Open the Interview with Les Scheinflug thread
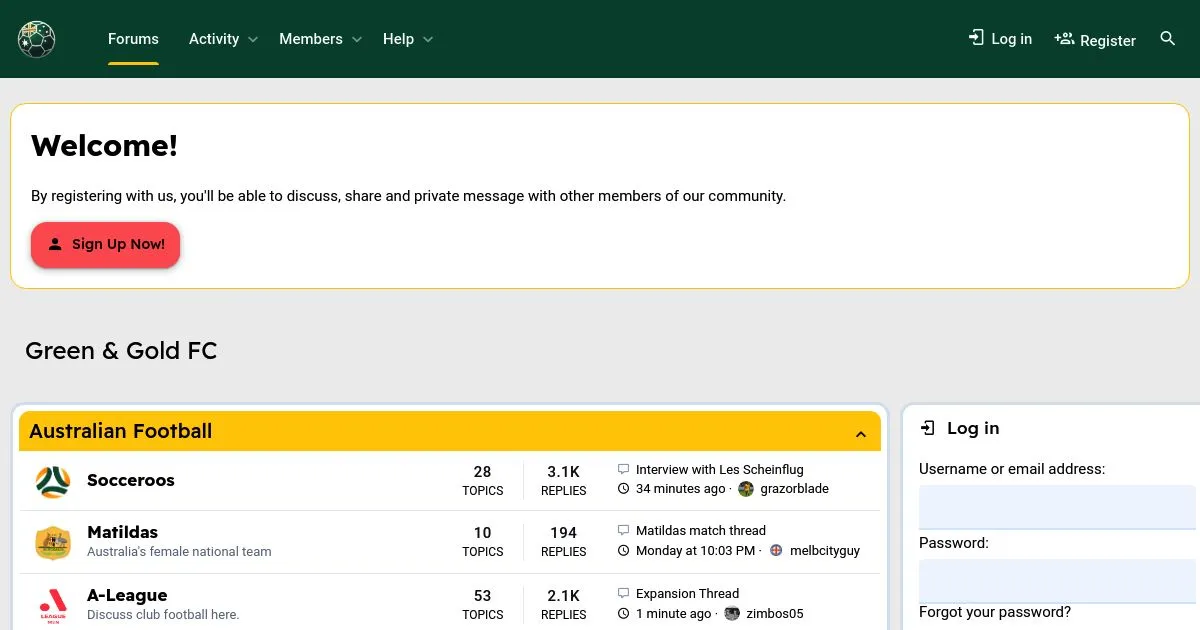Screen dimensions: 1200x630 (720, 469)
